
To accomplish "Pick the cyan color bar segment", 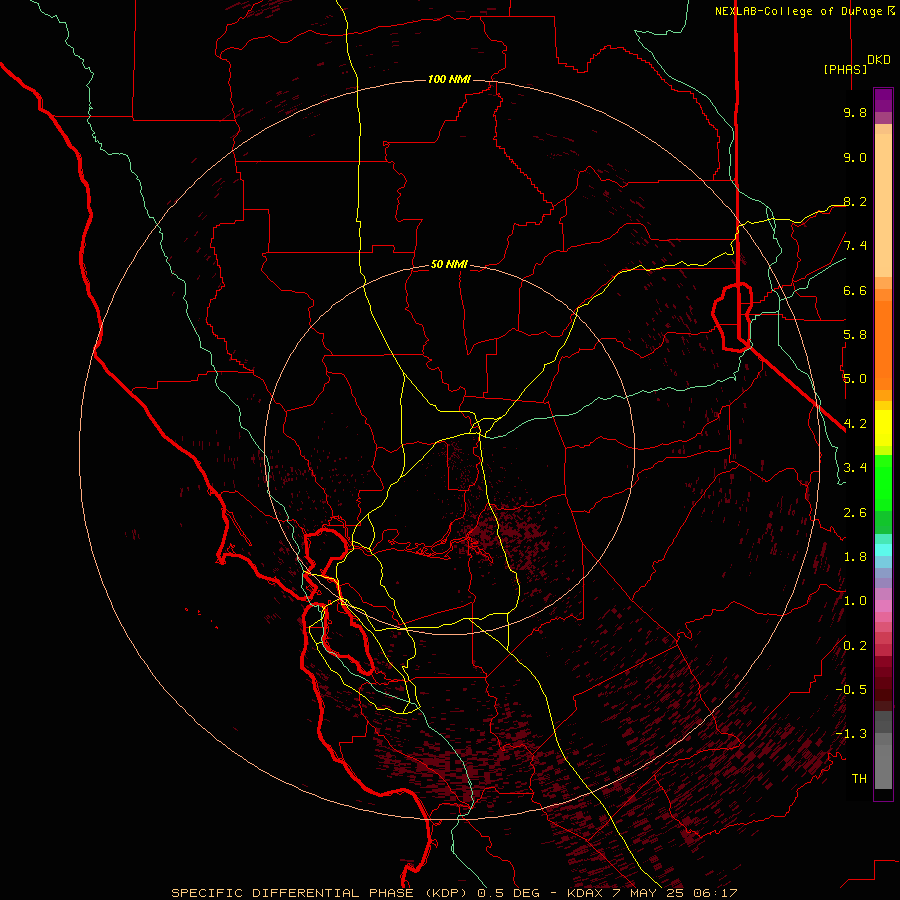I will coord(883,550).
